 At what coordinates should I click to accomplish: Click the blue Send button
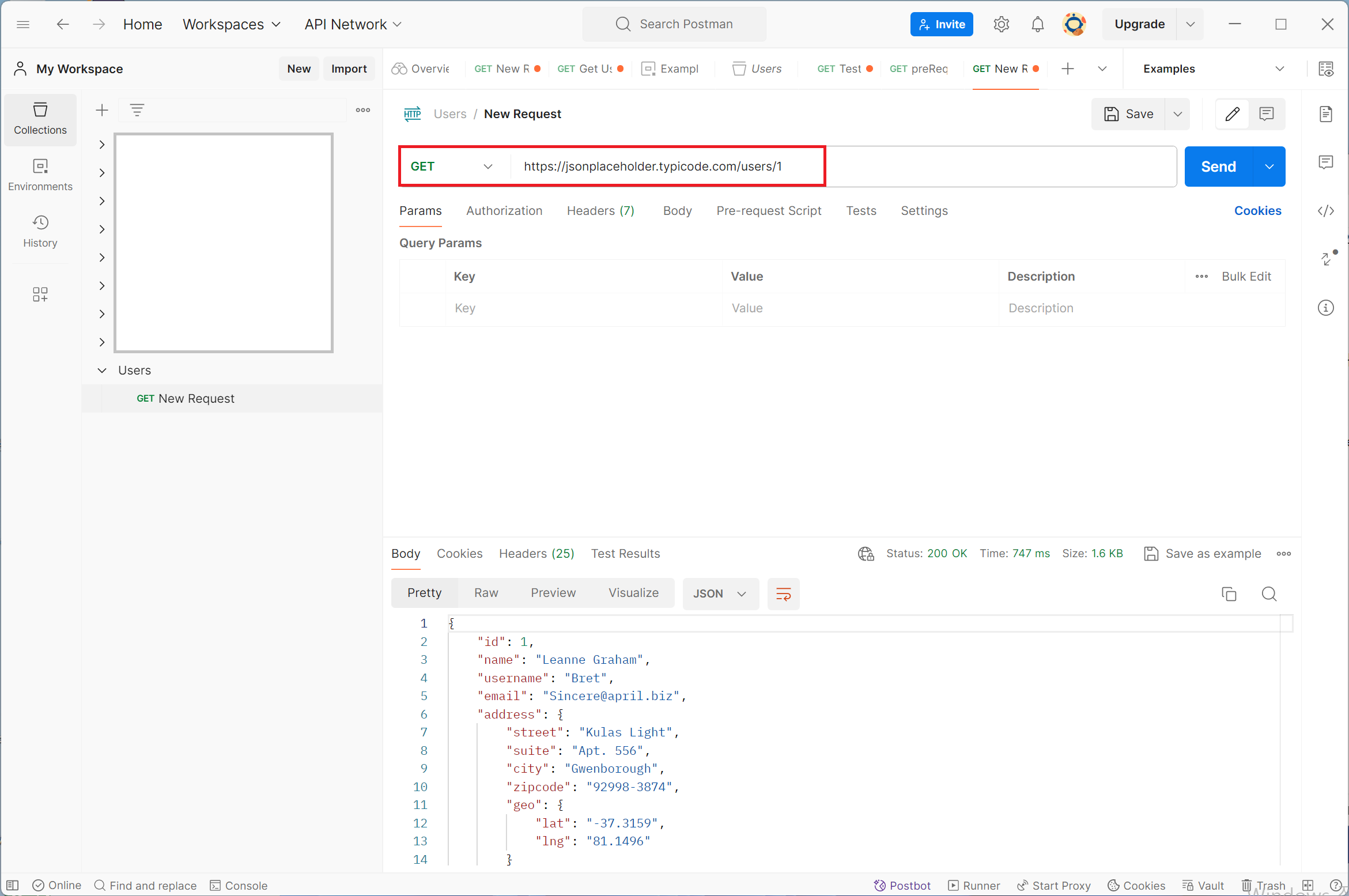(x=1218, y=167)
